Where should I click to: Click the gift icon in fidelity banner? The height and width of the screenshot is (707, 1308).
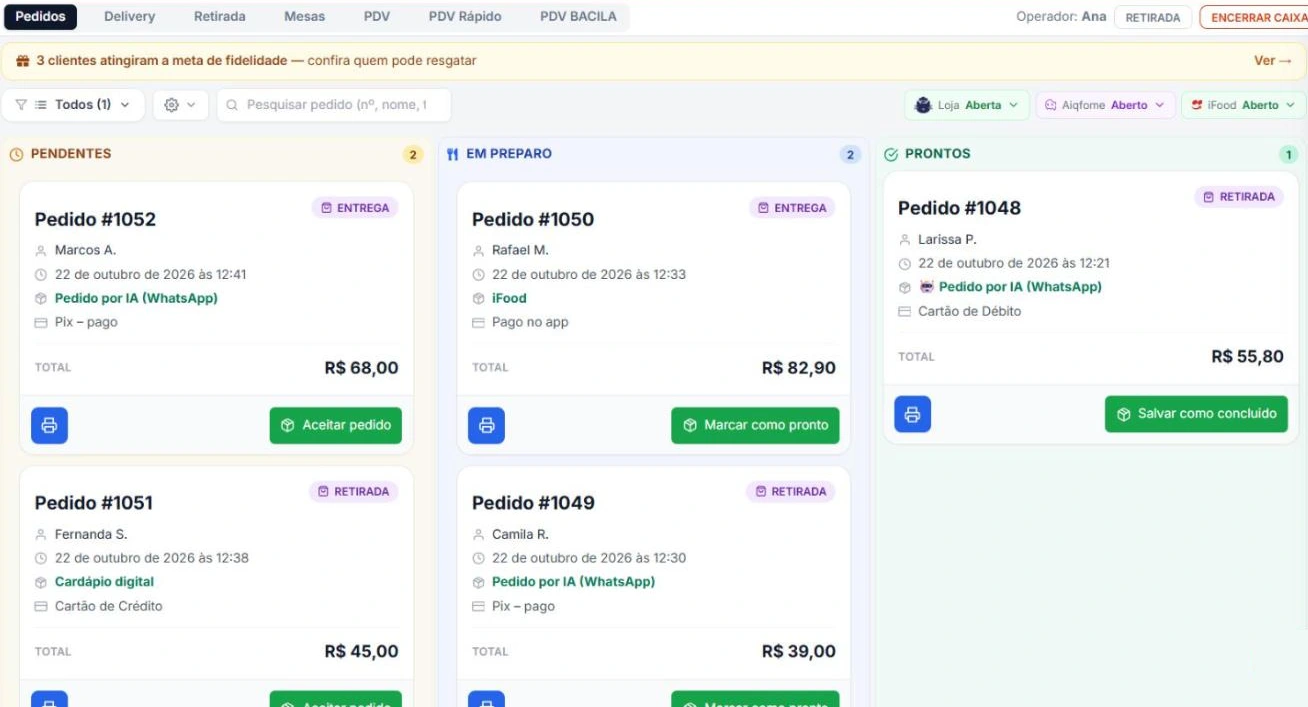point(23,61)
